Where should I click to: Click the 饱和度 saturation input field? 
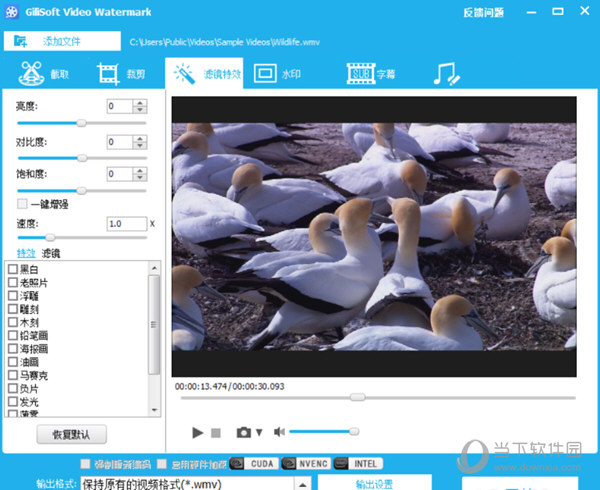tap(120, 174)
